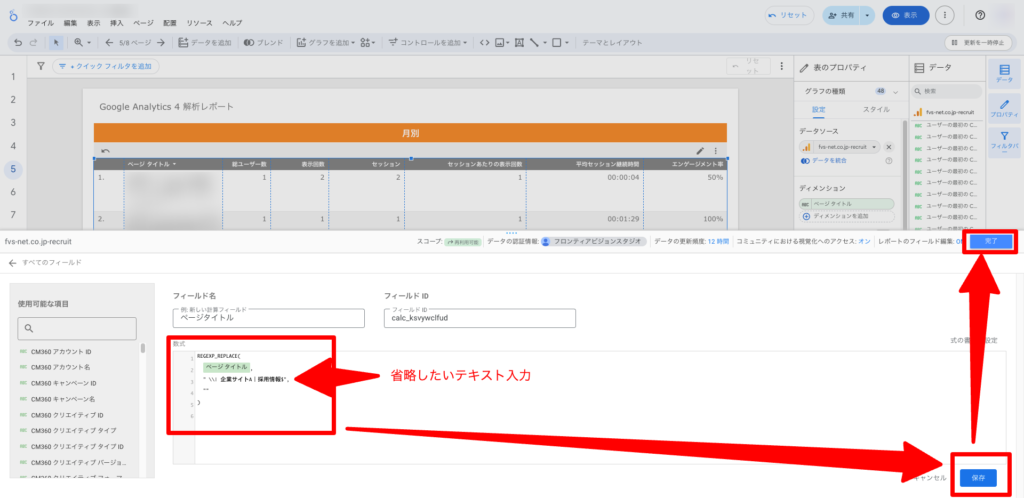
Task: Click the embed URL code icon
Action: pyautogui.click(x=484, y=43)
